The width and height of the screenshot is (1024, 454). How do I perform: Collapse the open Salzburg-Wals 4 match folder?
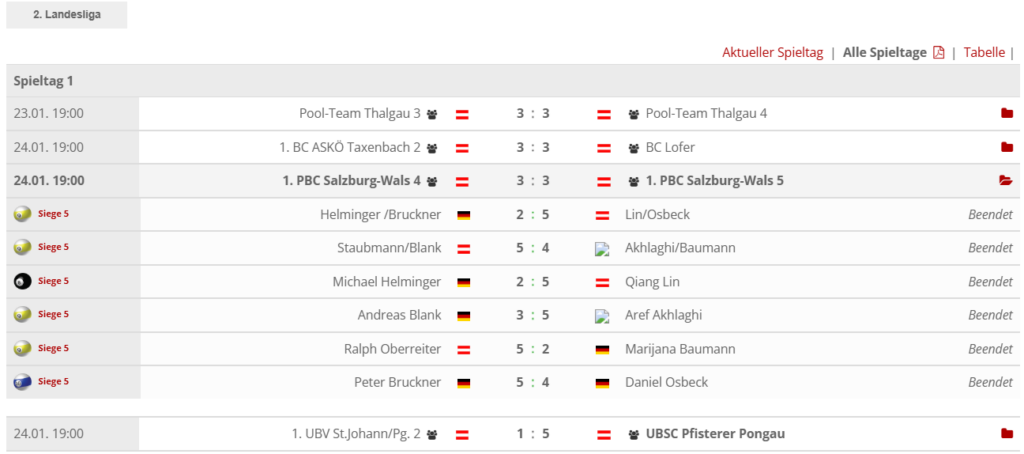click(1006, 181)
